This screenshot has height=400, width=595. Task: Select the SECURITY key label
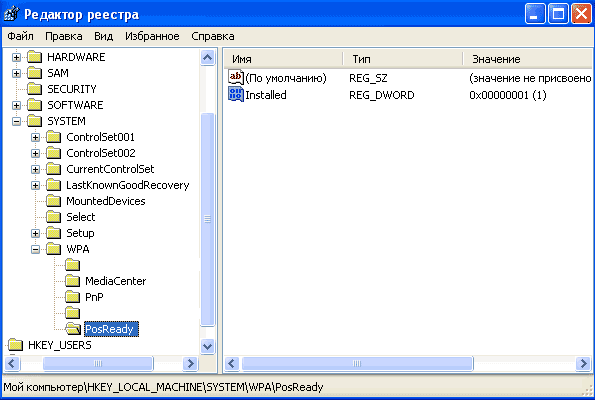click(x=72, y=89)
